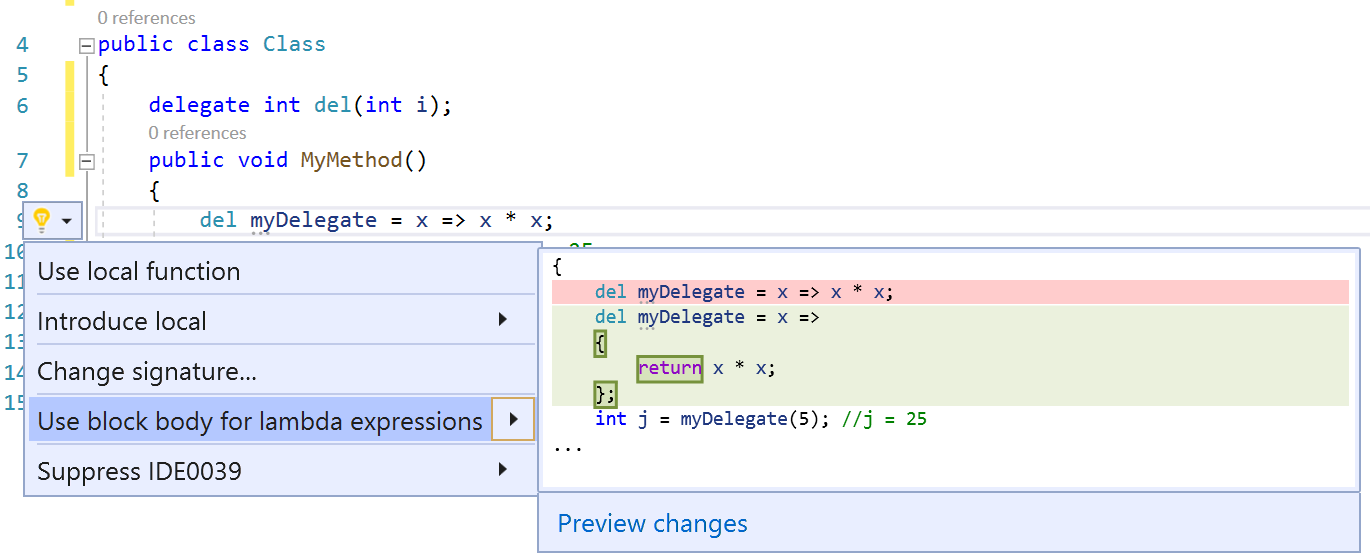
Task: Expand Introduce local submenu arrow
Action: 502,320
